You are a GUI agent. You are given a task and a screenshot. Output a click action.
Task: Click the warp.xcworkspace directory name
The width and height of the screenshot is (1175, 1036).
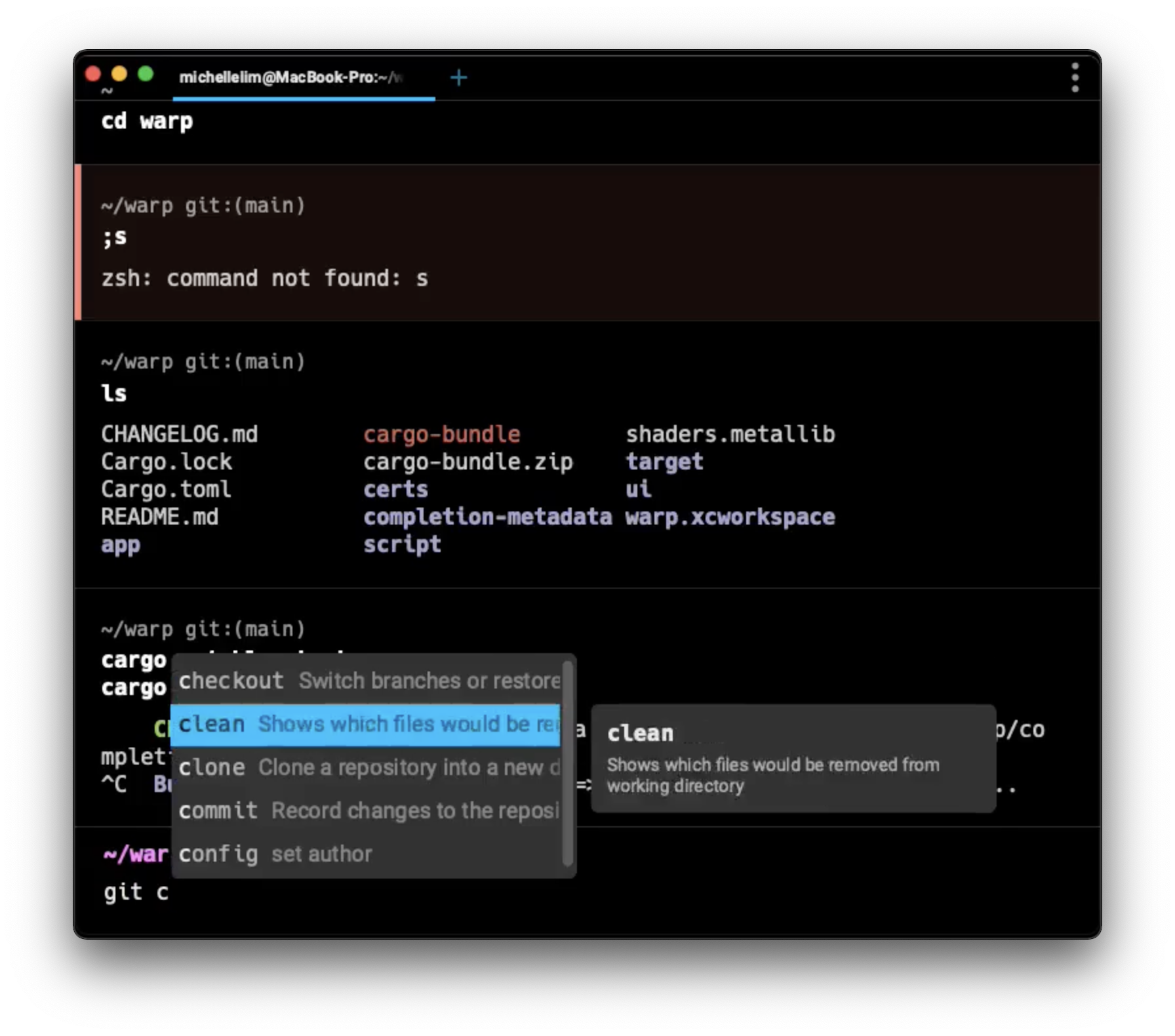point(730,517)
